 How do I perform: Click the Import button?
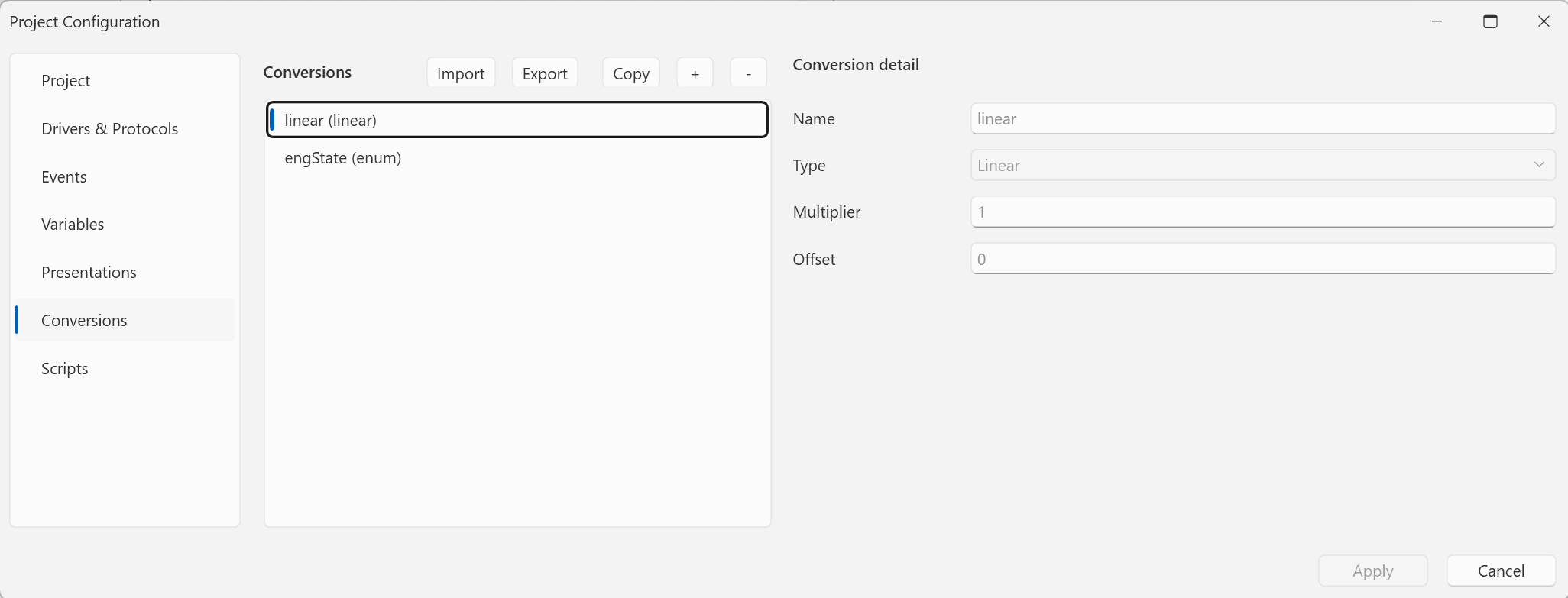tap(461, 73)
